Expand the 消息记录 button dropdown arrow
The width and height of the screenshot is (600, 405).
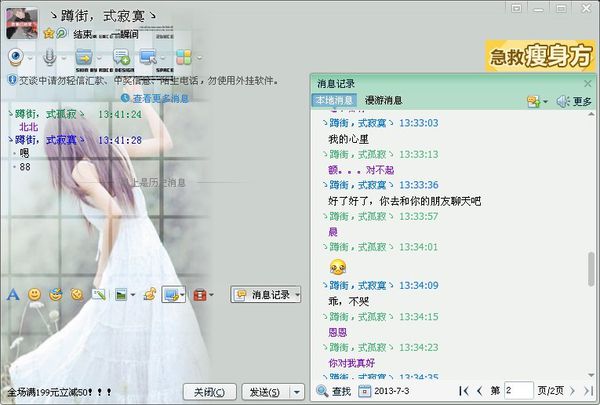(297, 295)
